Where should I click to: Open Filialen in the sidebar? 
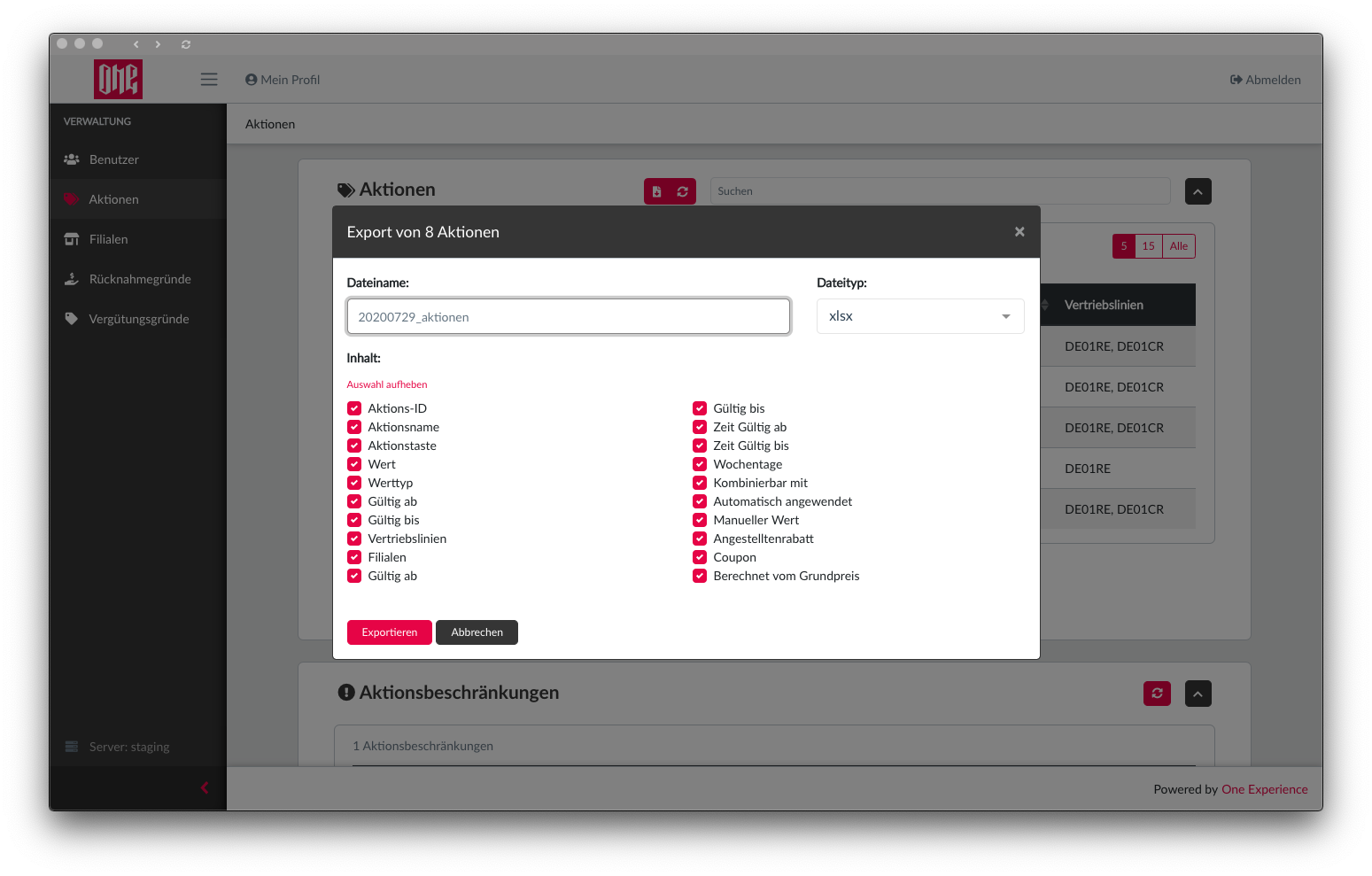[x=138, y=239]
